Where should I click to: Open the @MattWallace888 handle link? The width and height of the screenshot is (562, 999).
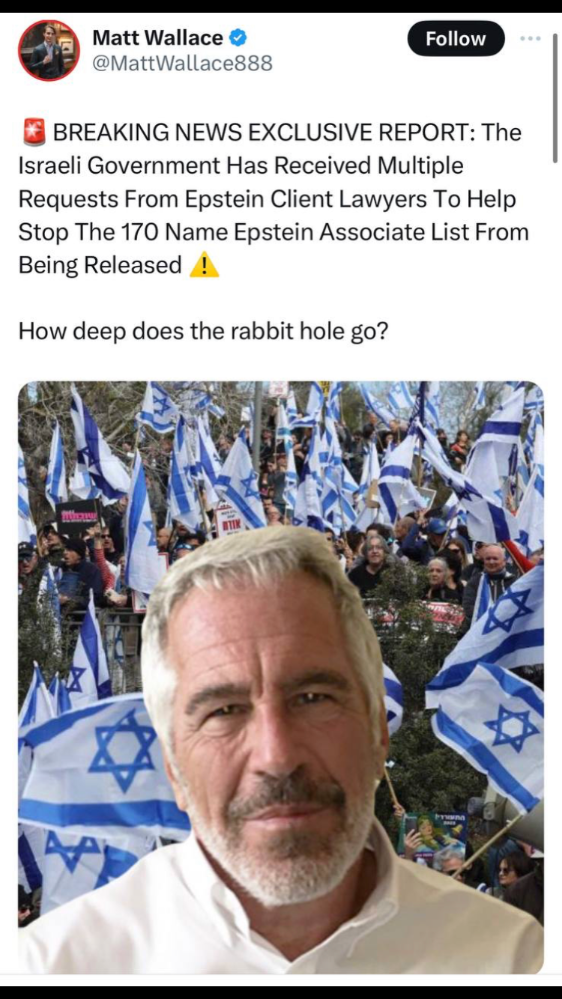point(183,64)
